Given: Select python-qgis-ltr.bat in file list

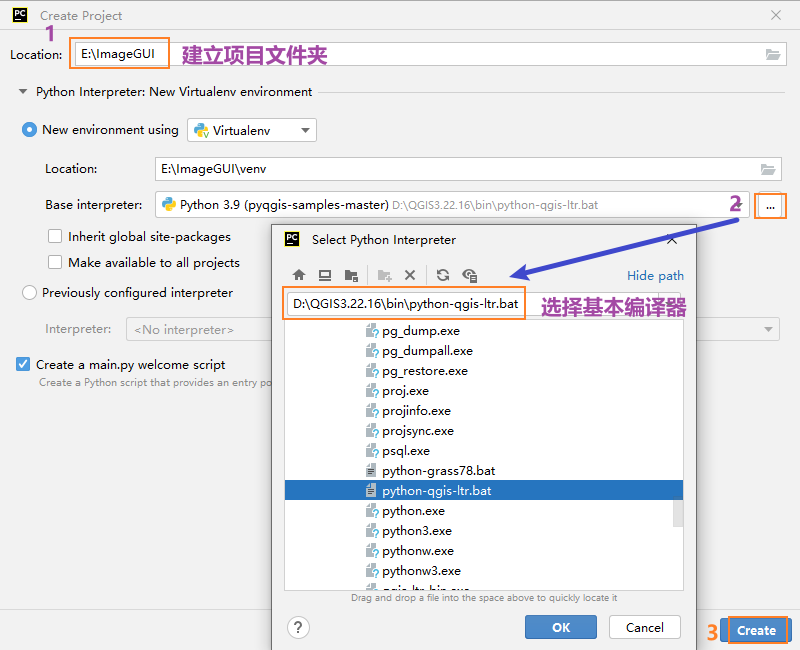Looking at the screenshot, I should 484,490.
